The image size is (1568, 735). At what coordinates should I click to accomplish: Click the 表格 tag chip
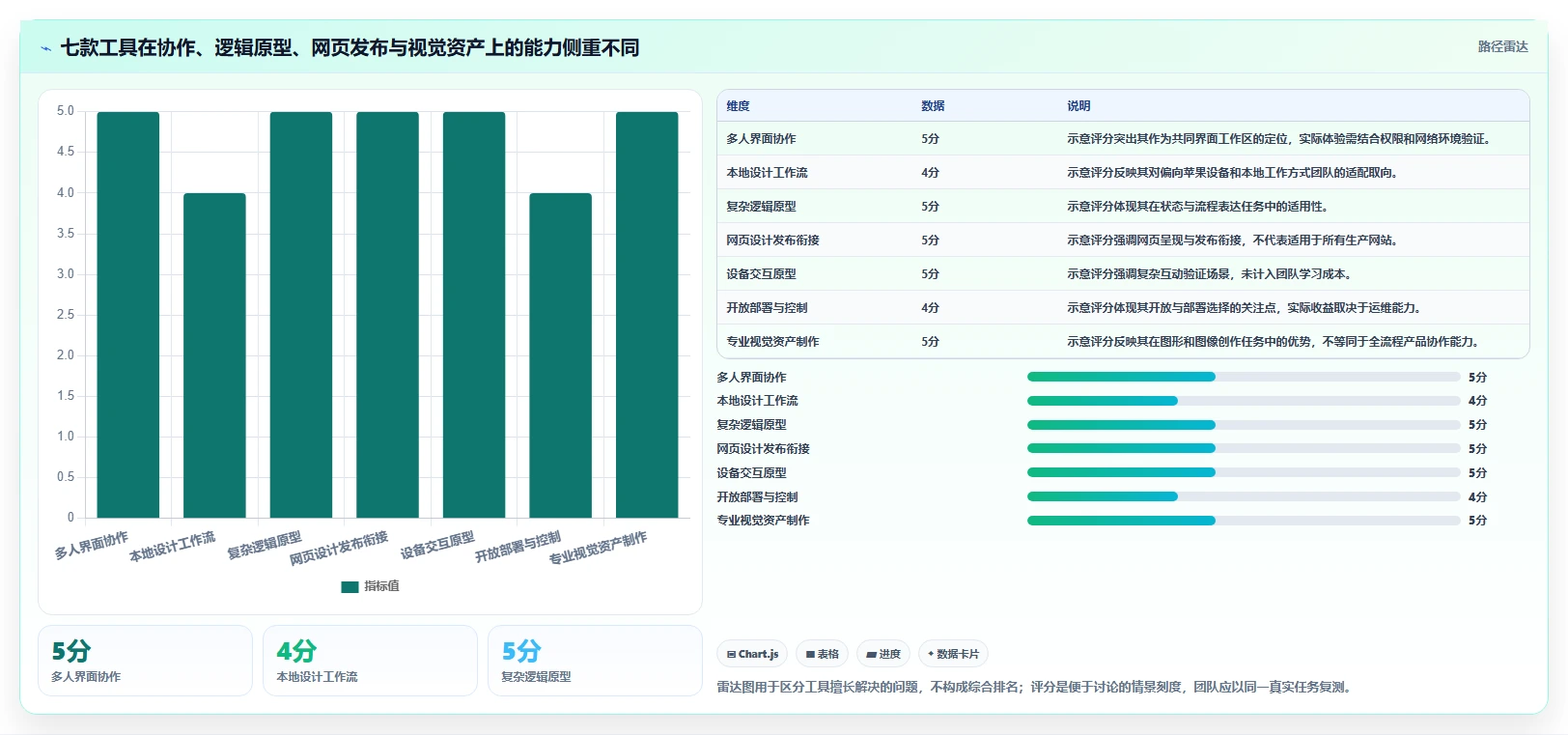823,654
